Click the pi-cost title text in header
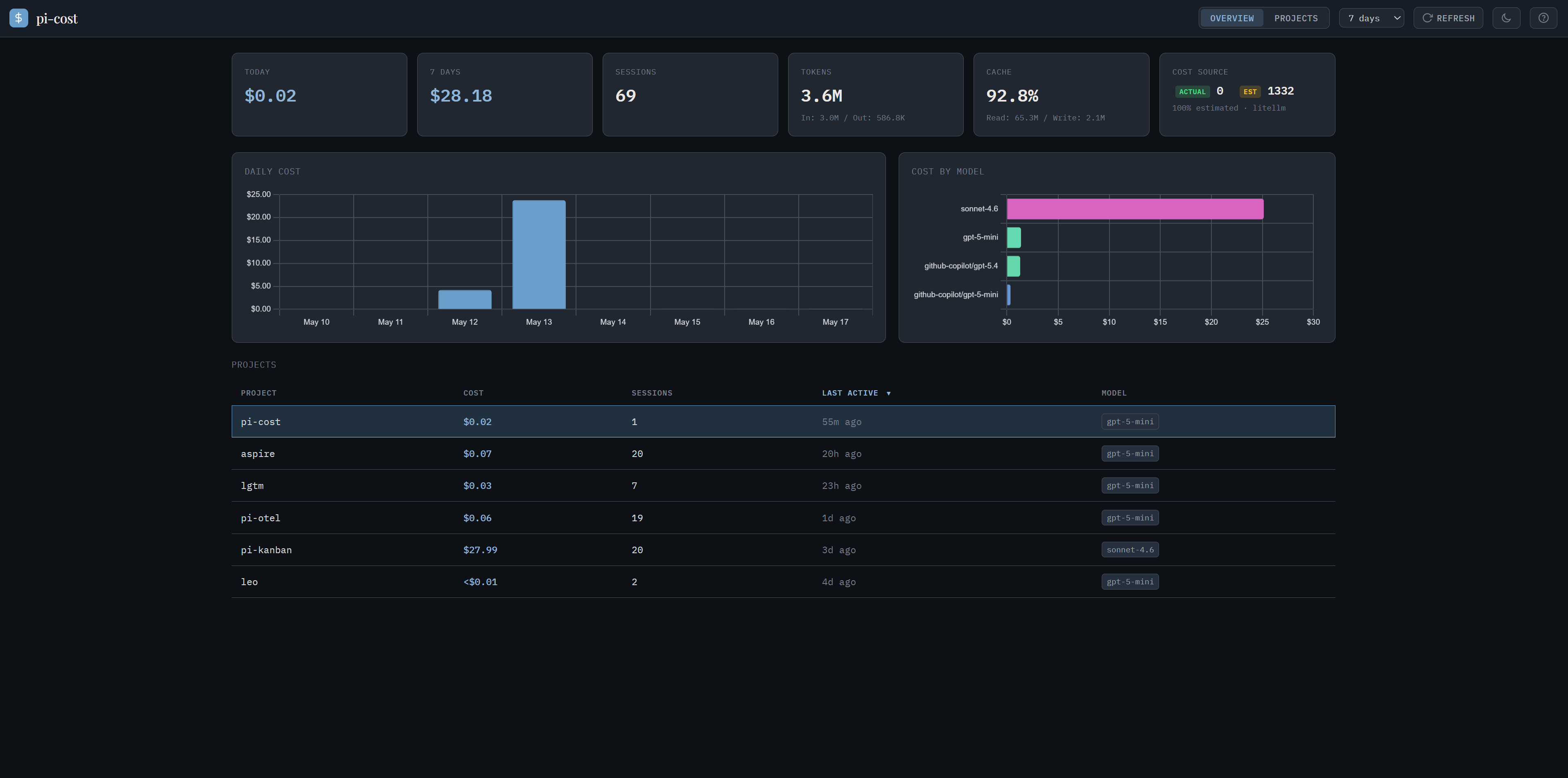1568x778 pixels. (56, 18)
